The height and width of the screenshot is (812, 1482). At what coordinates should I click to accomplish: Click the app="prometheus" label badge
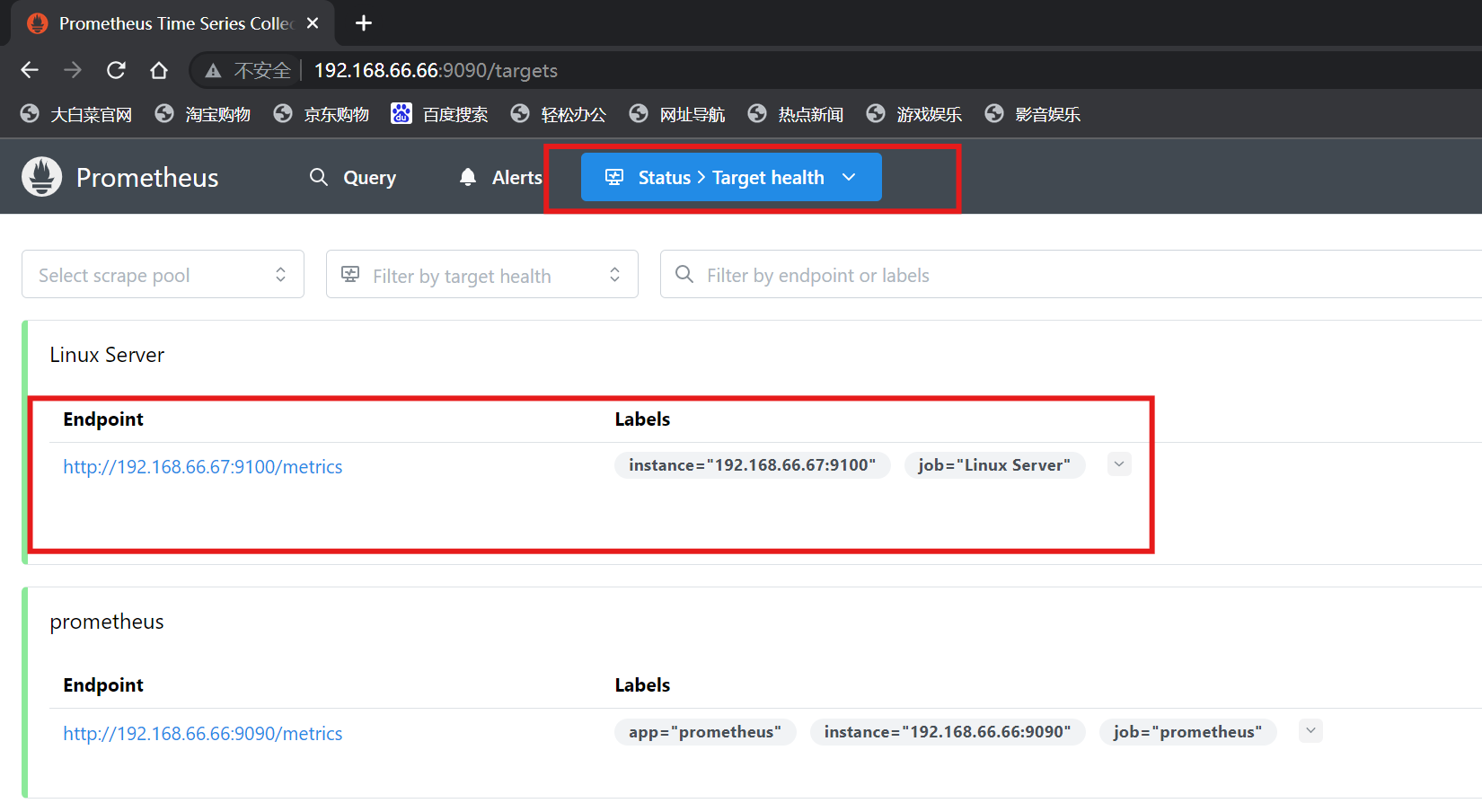pos(705,732)
